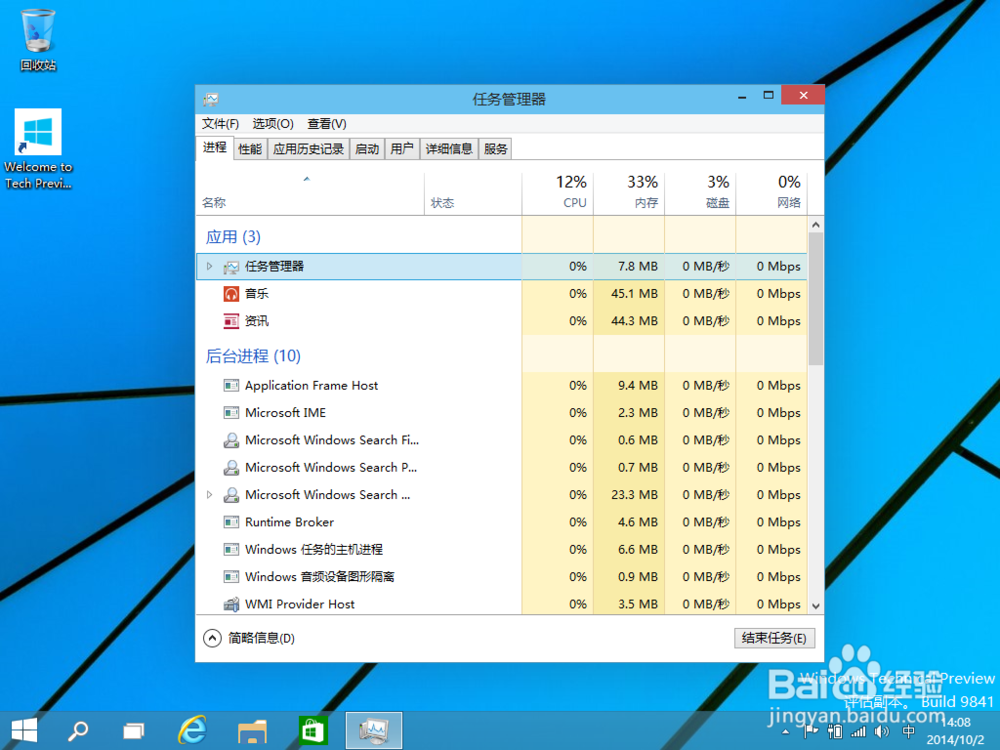Screen dimensions: 1000x750
Task: Click the scrollbar down arrow
Action: point(815,605)
